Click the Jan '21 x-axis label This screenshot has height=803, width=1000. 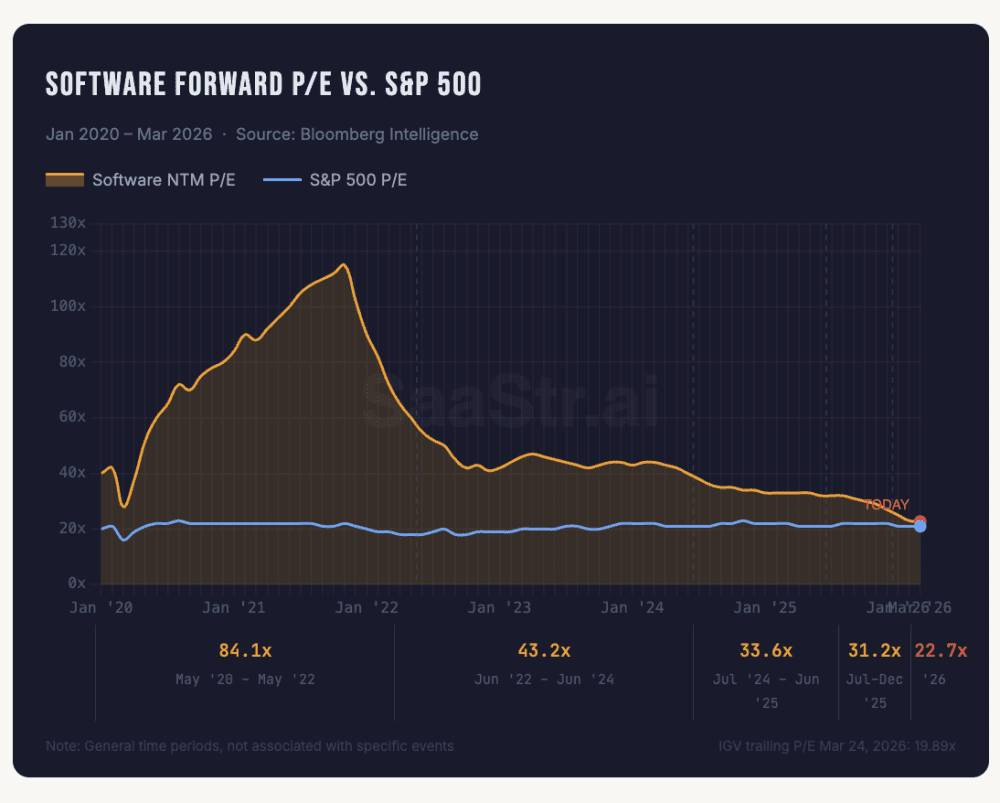(x=233, y=608)
